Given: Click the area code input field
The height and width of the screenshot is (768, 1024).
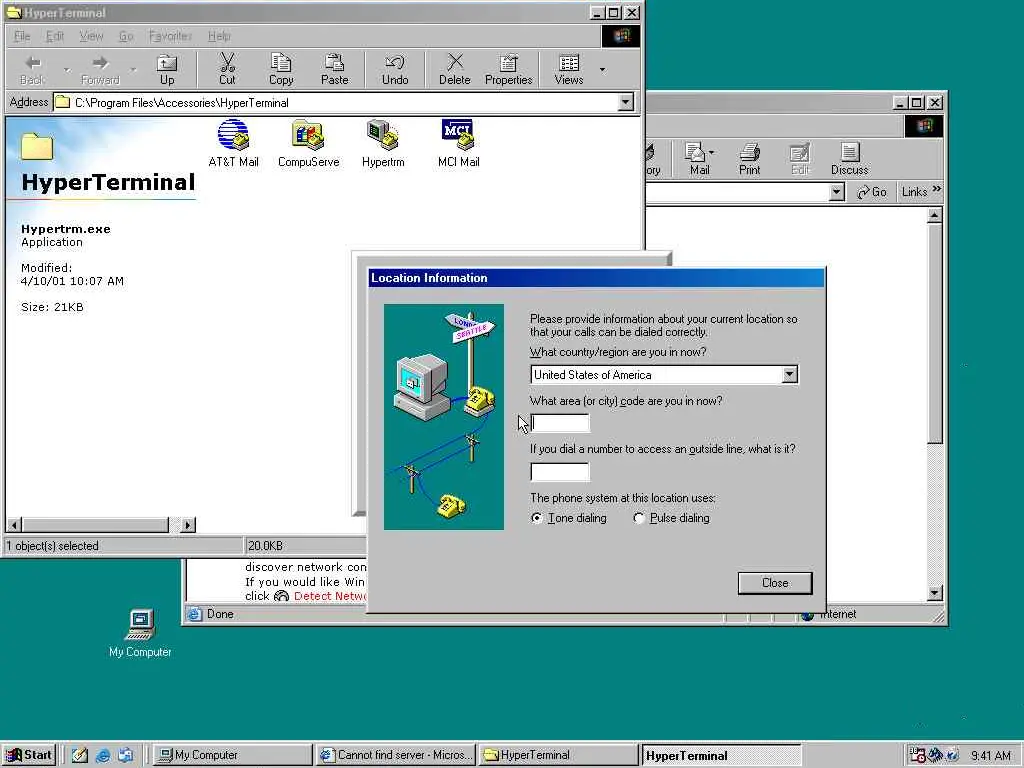Looking at the screenshot, I should point(560,423).
